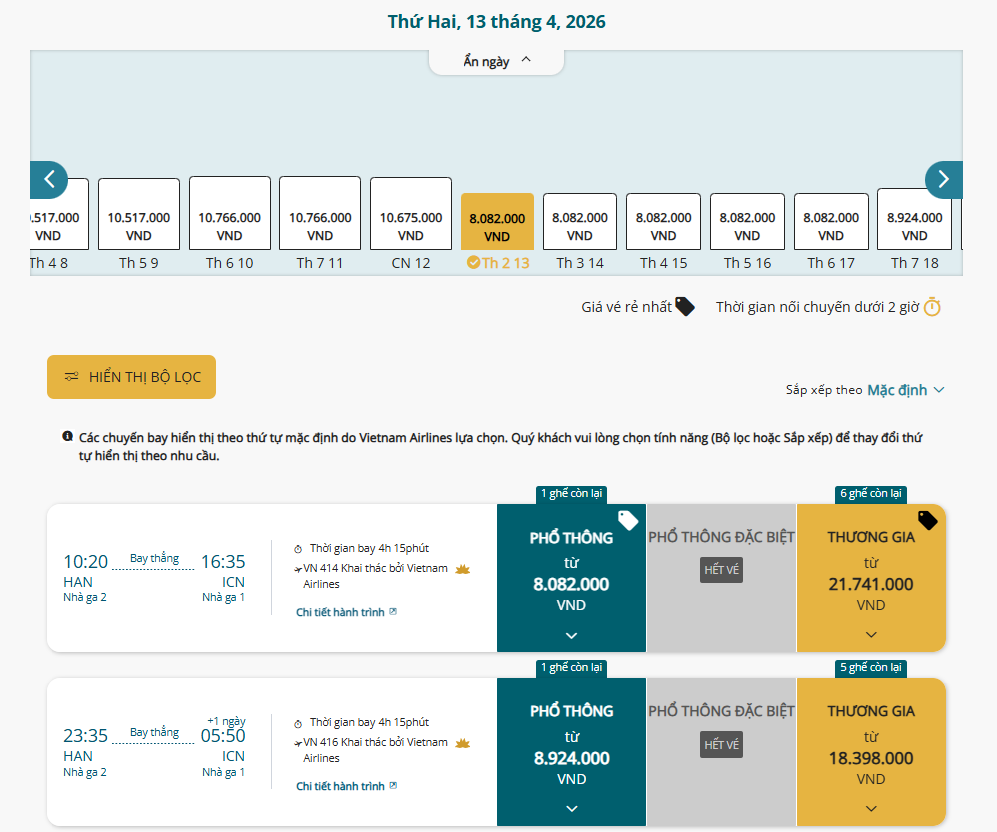Expand Thương Gia fare at 18.398.000 VND
997x832 pixels.
click(871, 808)
